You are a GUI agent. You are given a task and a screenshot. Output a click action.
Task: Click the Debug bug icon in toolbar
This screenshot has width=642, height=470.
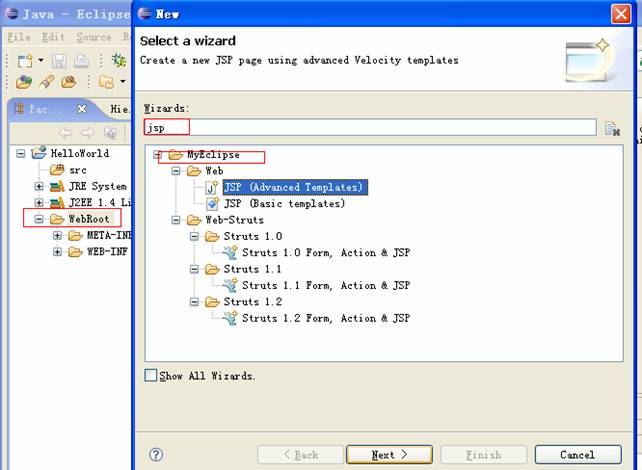point(119,61)
